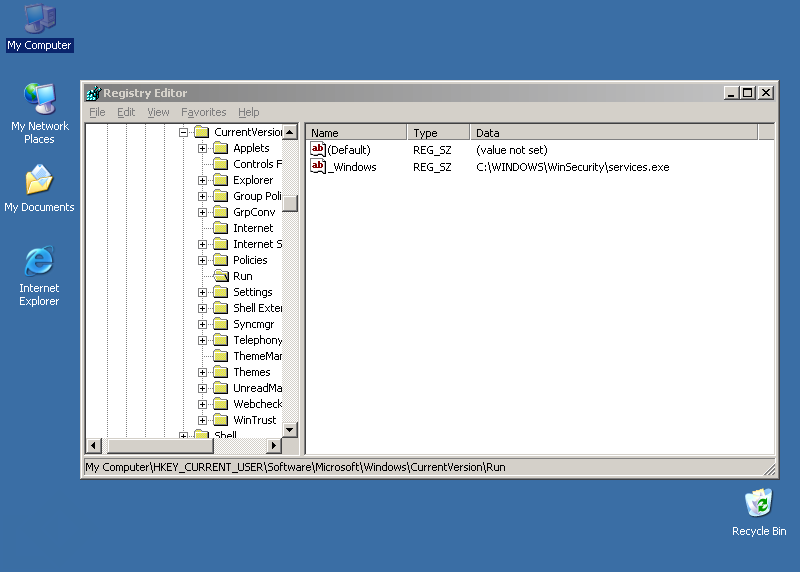Select the Internet key in the tree
This screenshot has width=800, height=572.
pos(253,228)
